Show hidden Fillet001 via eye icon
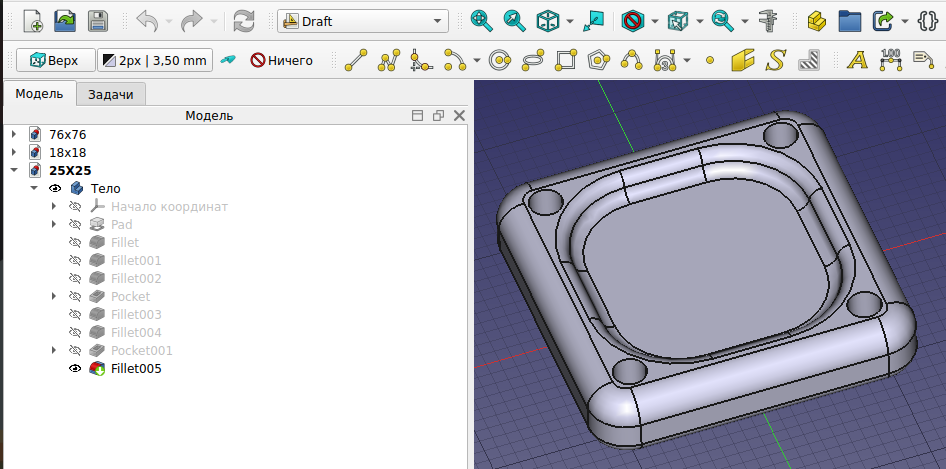 (x=75, y=260)
